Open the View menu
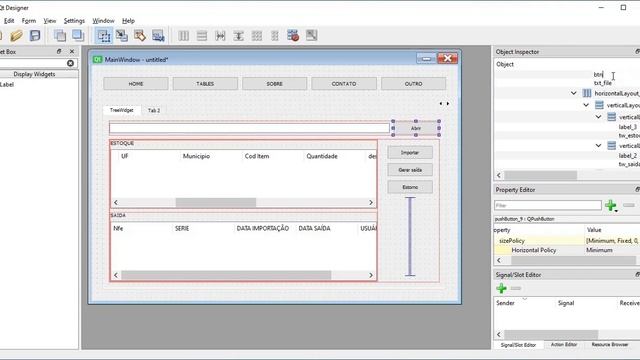This screenshot has width=640, height=360. [50, 20]
